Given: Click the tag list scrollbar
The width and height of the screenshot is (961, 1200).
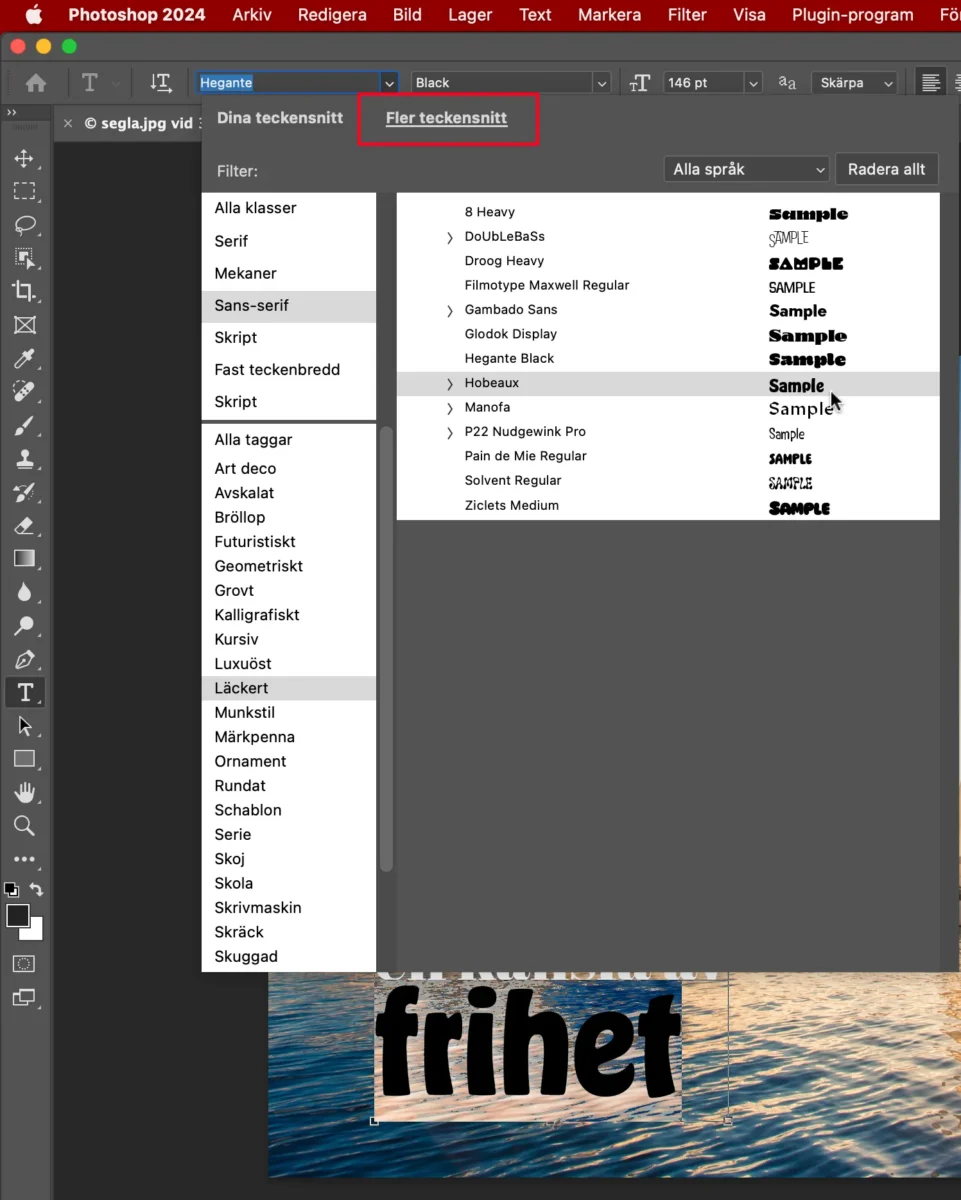Looking at the screenshot, I should click(386, 649).
